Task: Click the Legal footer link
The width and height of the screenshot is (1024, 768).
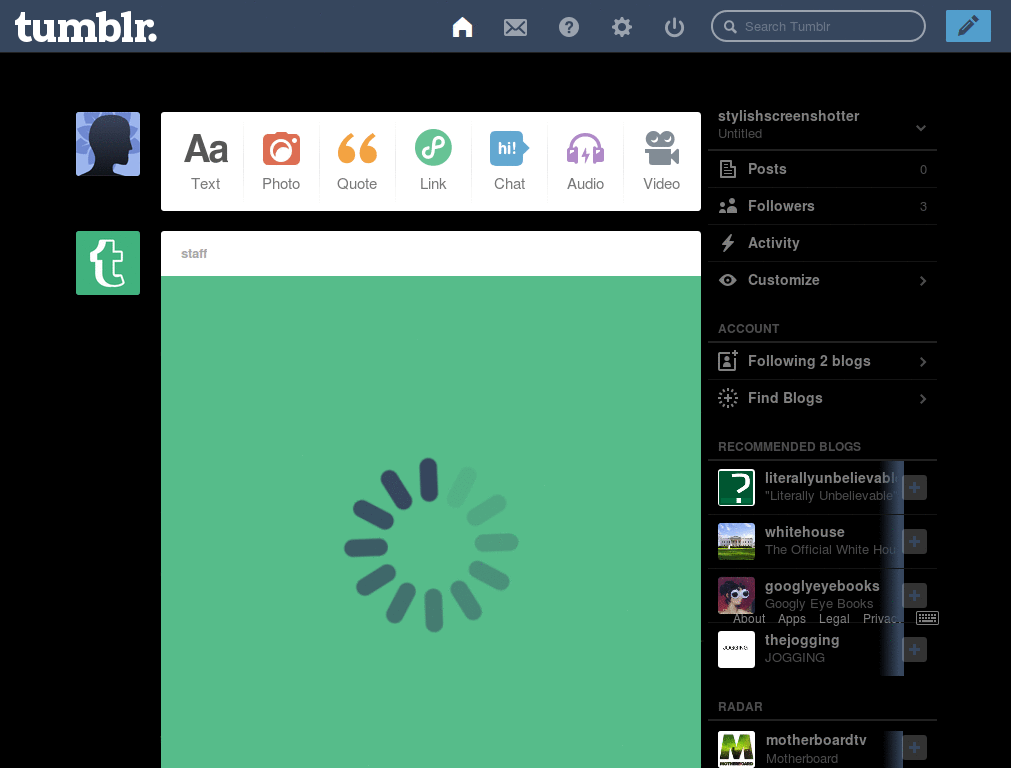Action: coord(834,618)
